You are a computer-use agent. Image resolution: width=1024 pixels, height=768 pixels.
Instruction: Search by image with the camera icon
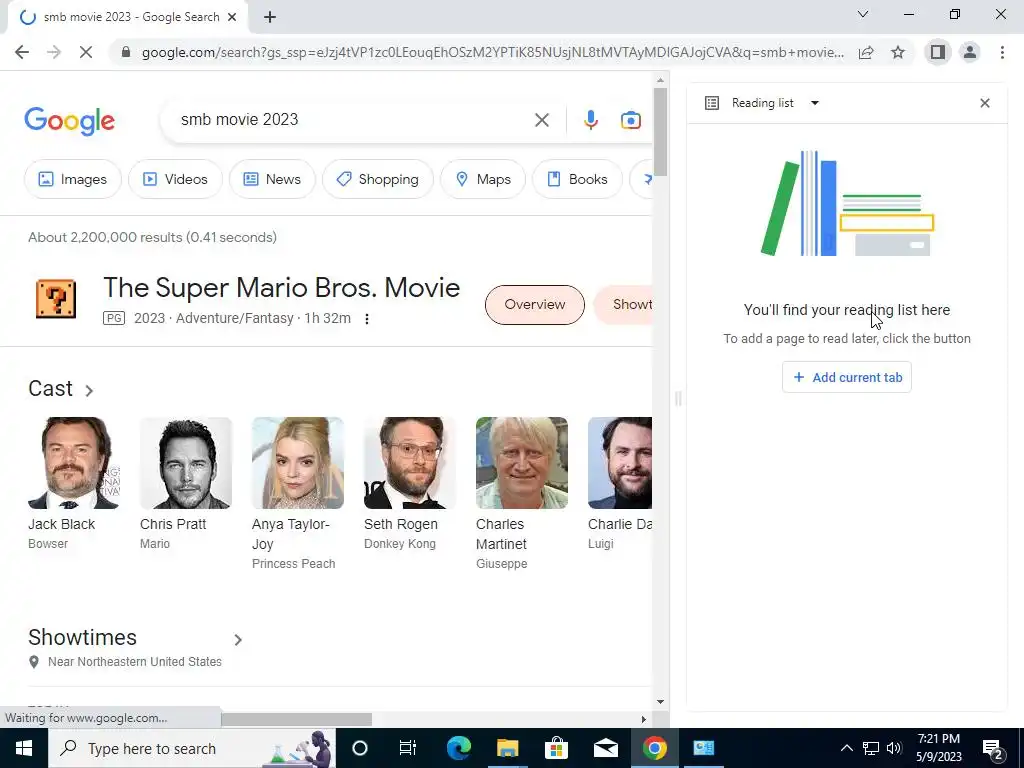[x=630, y=120]
